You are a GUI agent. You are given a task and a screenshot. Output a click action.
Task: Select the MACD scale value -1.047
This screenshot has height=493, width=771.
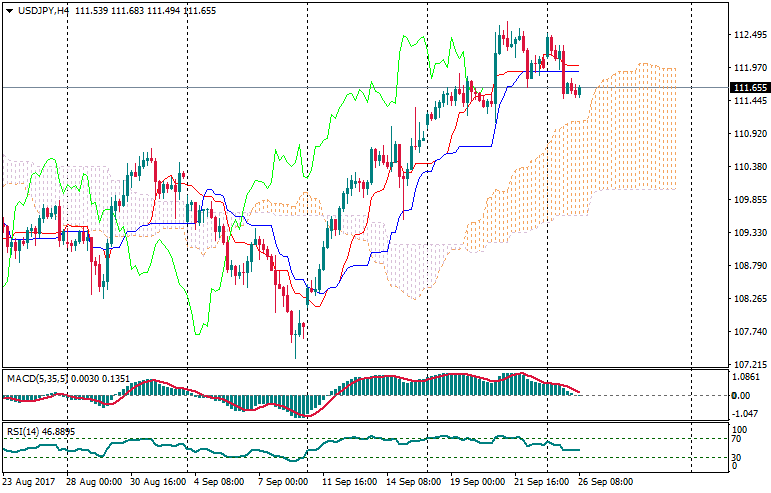coord(747,411)
